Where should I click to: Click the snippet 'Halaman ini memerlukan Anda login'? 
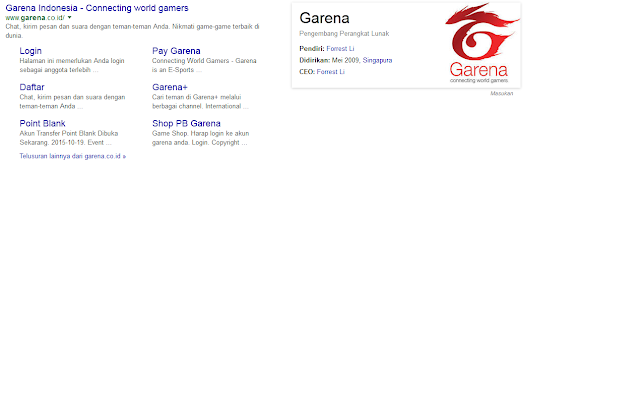(x=72, y=60)
